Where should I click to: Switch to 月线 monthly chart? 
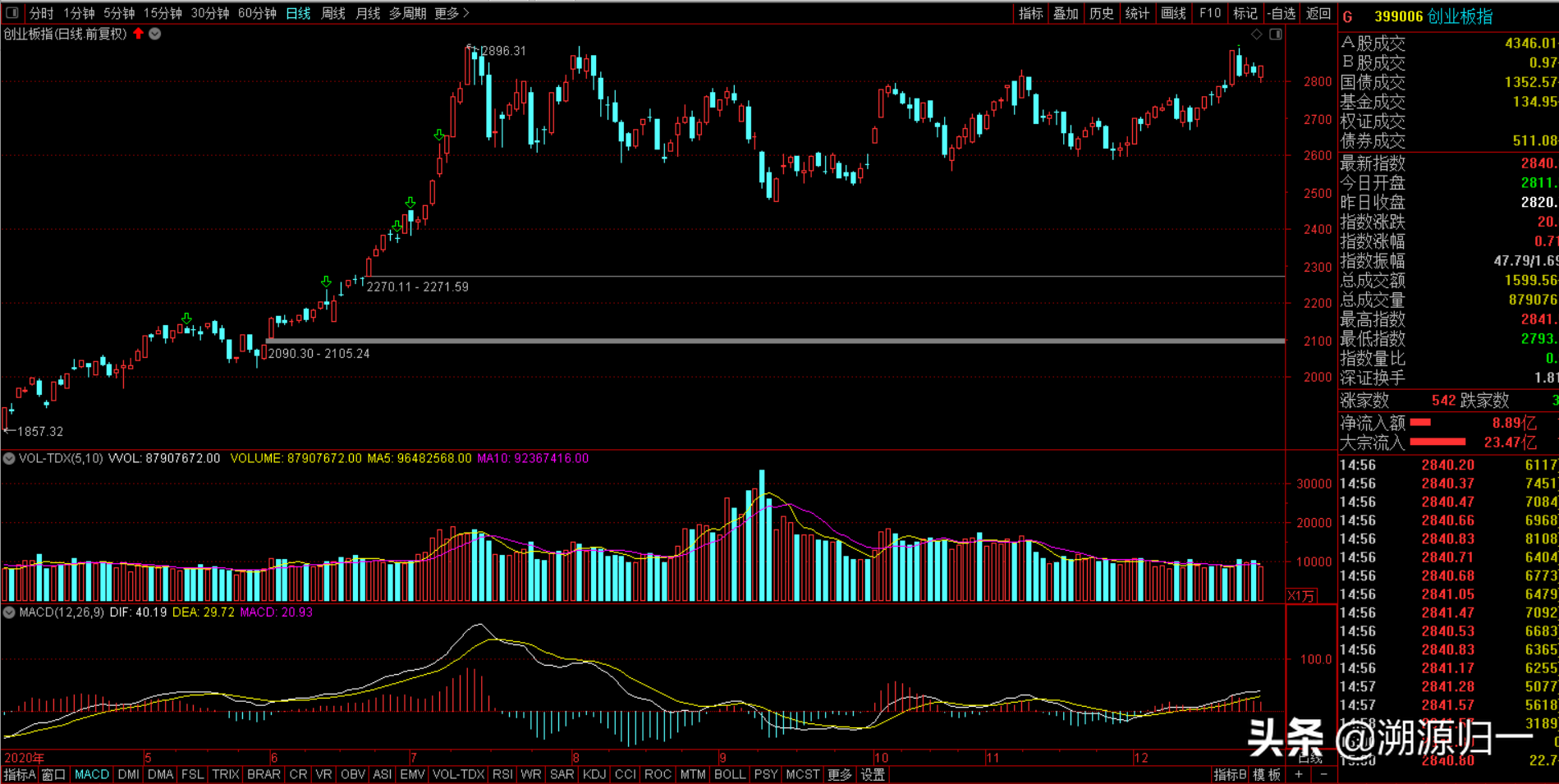[x=368, y=13]
